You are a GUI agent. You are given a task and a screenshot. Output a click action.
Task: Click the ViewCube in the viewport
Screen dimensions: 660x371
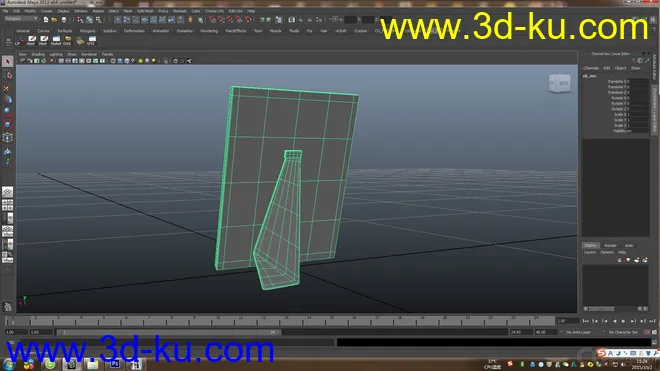click(559, 83)
